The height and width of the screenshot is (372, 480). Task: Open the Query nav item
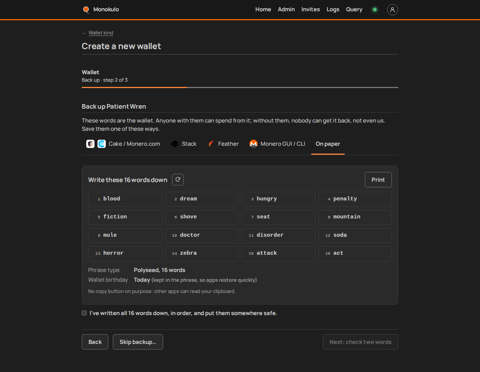(x=354, y=9)
